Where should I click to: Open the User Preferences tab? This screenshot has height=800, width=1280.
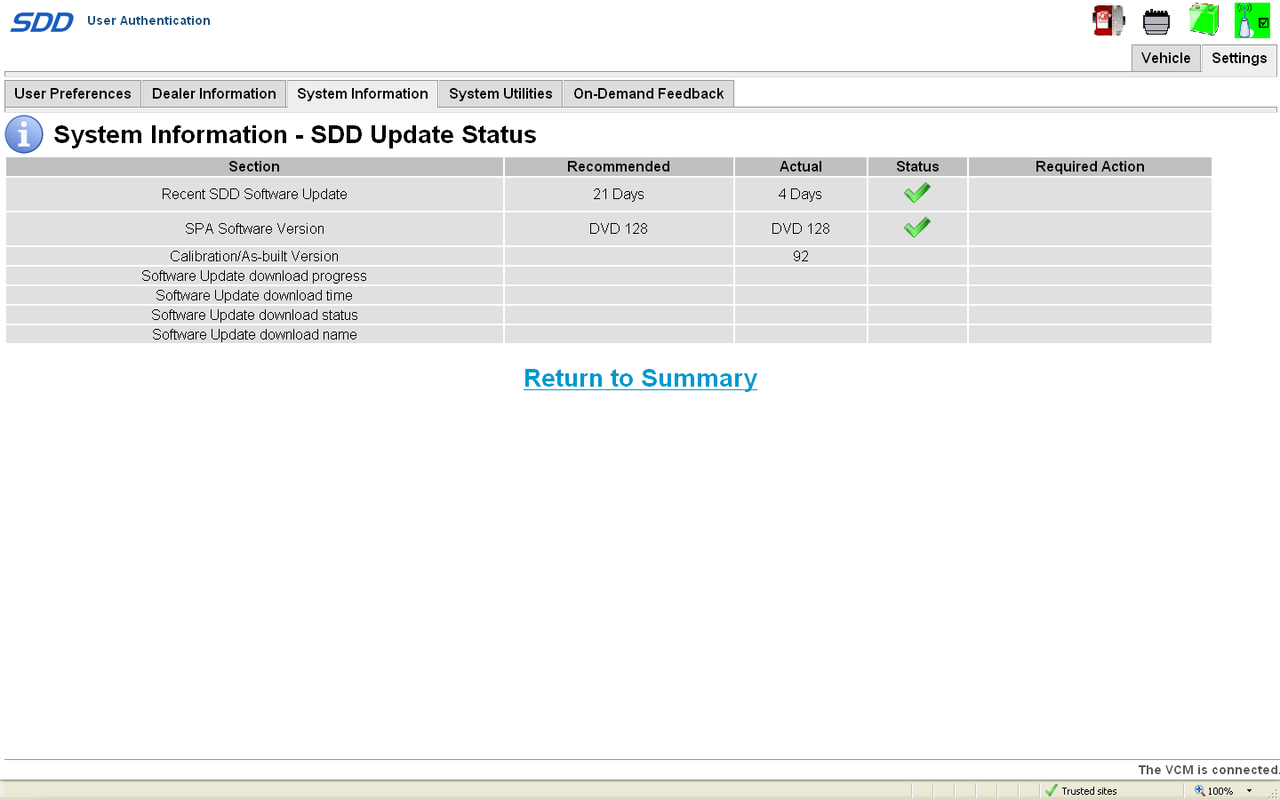pyautogui.click(x=72, y=94)
